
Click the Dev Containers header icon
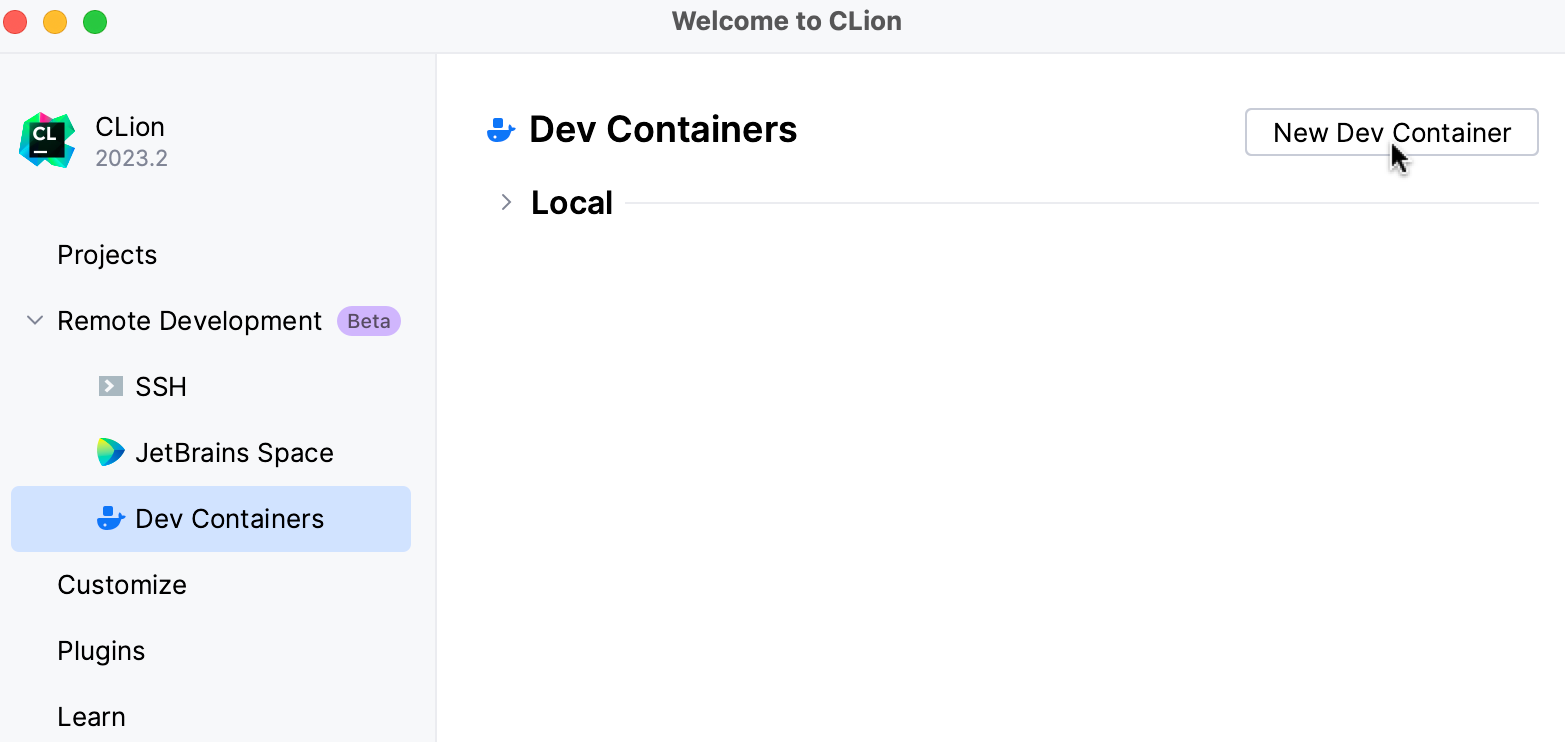[x=500, y=128]
